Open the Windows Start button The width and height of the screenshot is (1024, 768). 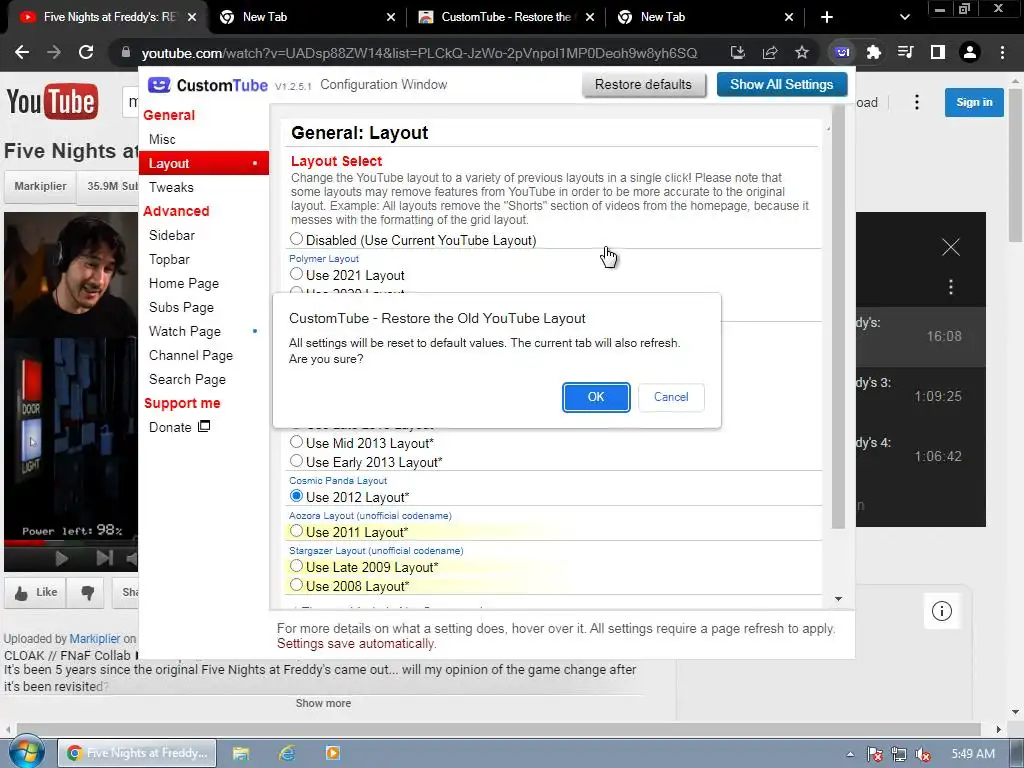(x=26, y=752)
